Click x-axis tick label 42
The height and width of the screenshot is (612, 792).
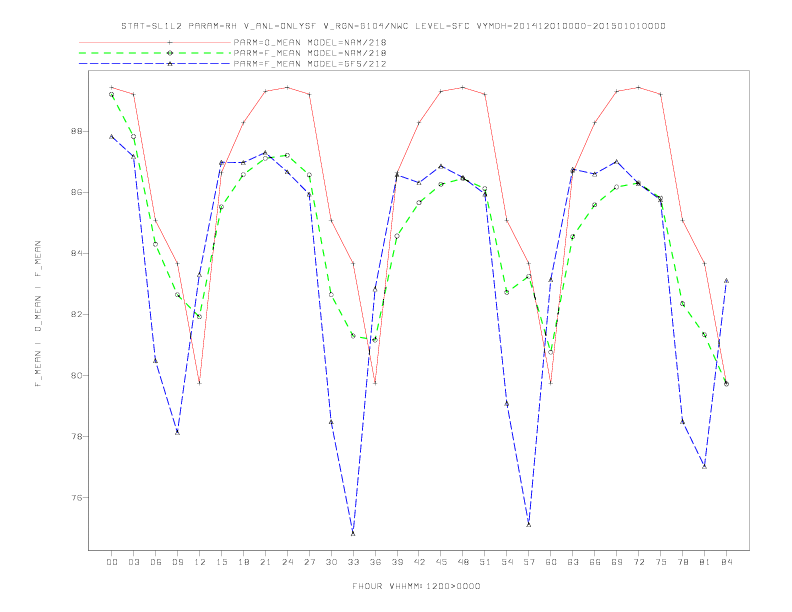[419, 562]
